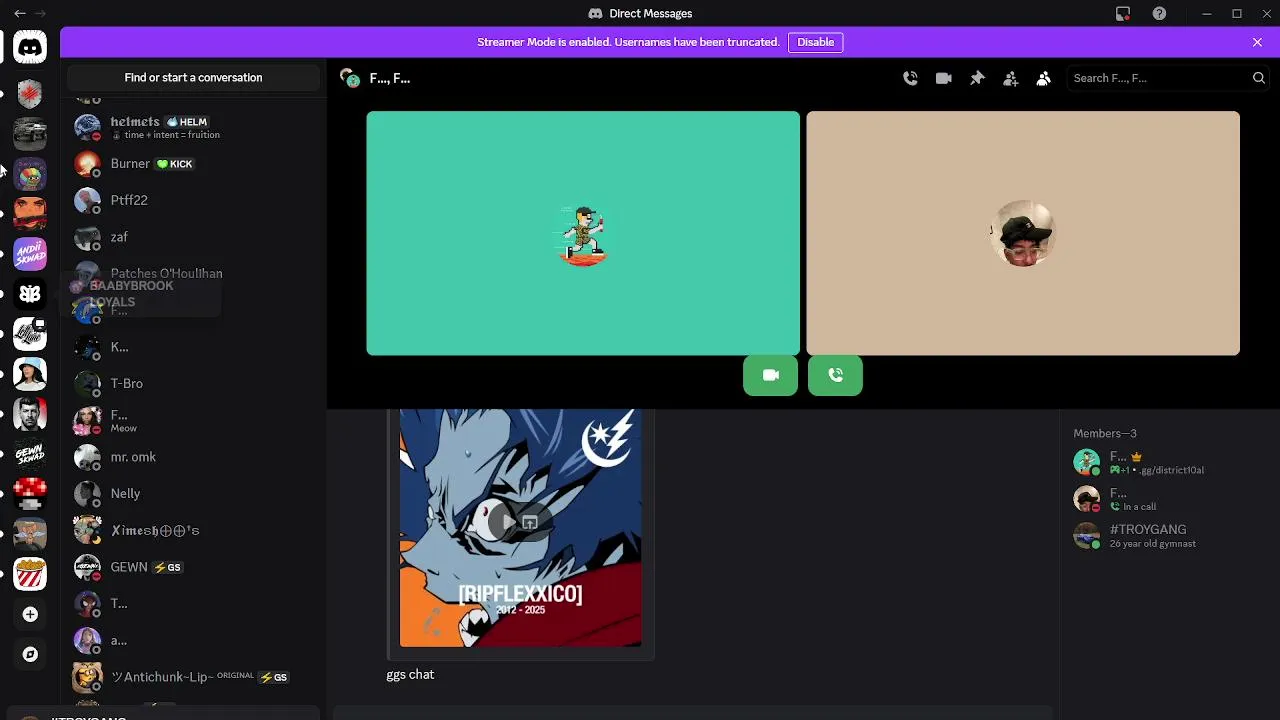Toggle the member list icon
The width and height of the screenshot is (1280, 720).
click(1043, 78)
